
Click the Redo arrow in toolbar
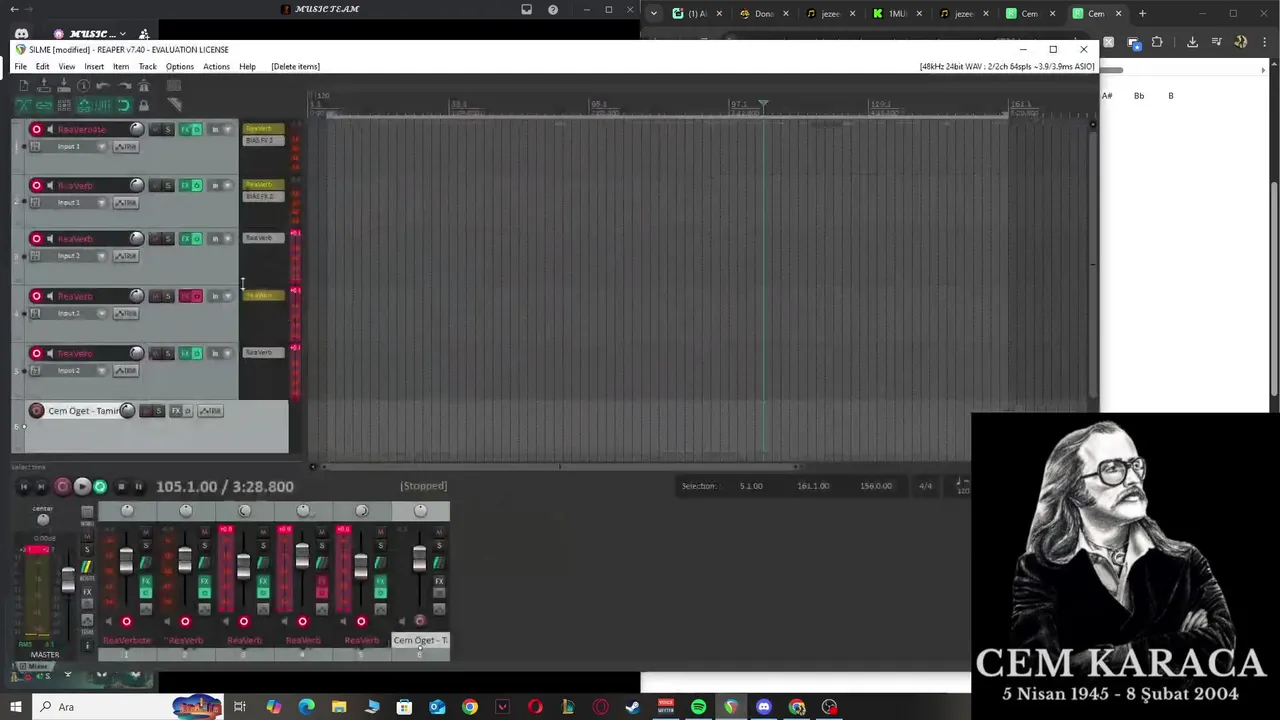(123, 86)
